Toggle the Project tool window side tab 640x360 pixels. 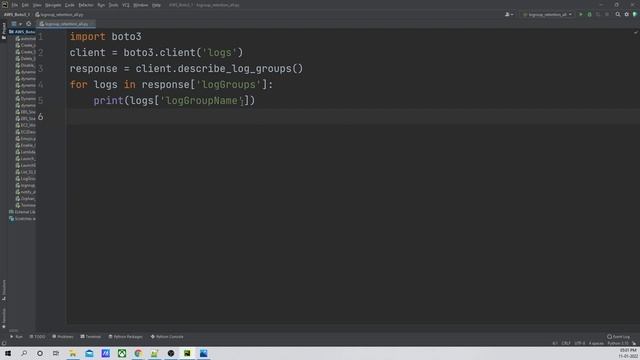pyautogui.click(x=4, y=31)
